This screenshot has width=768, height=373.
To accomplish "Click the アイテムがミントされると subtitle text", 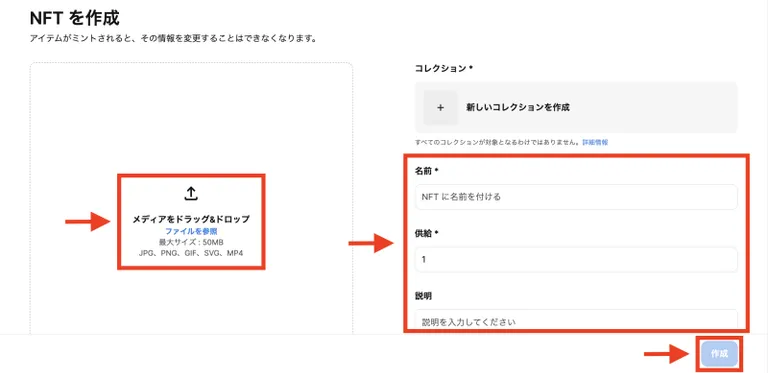I will [172, 39].
